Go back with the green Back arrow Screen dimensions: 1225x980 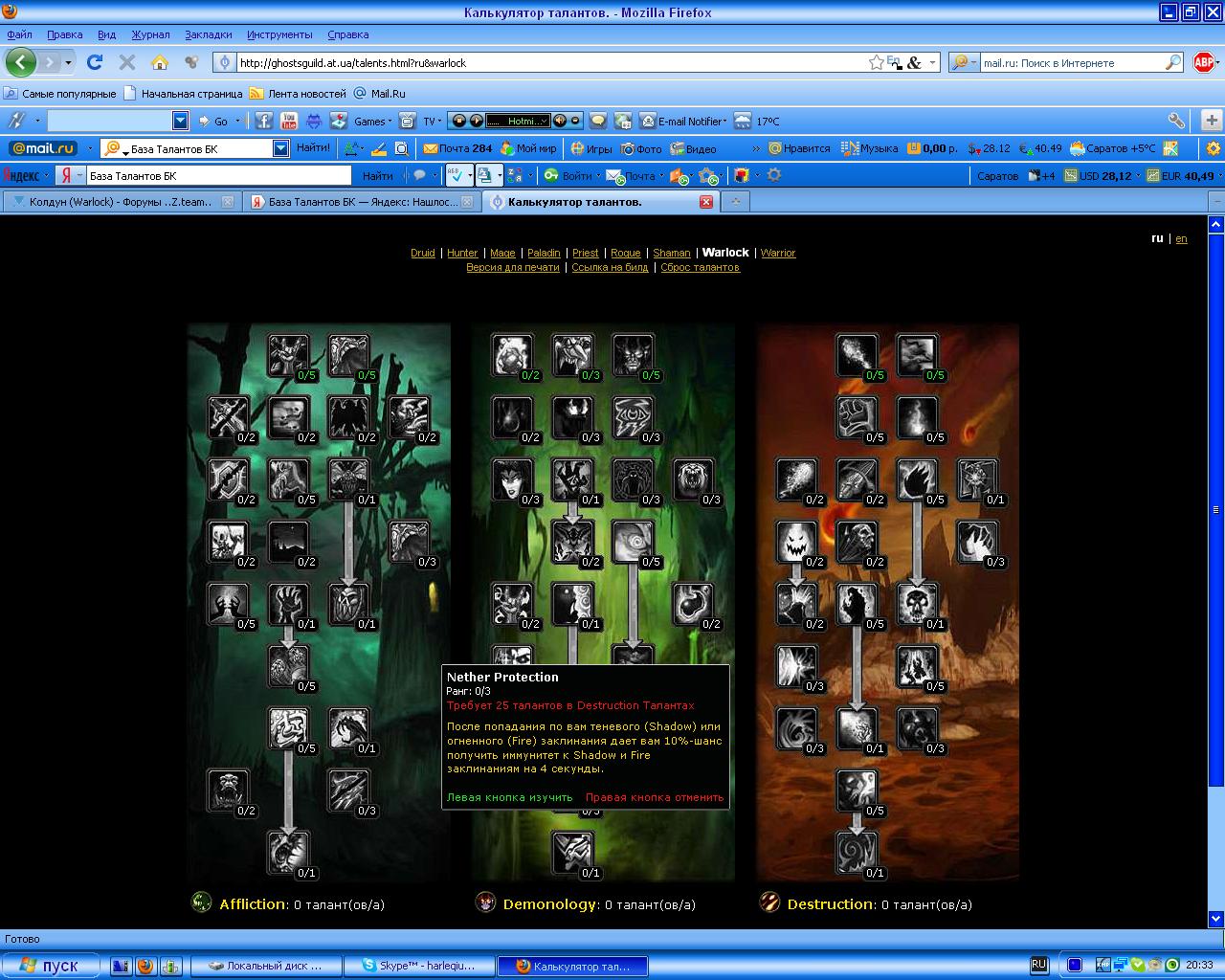tap(21, 62)
